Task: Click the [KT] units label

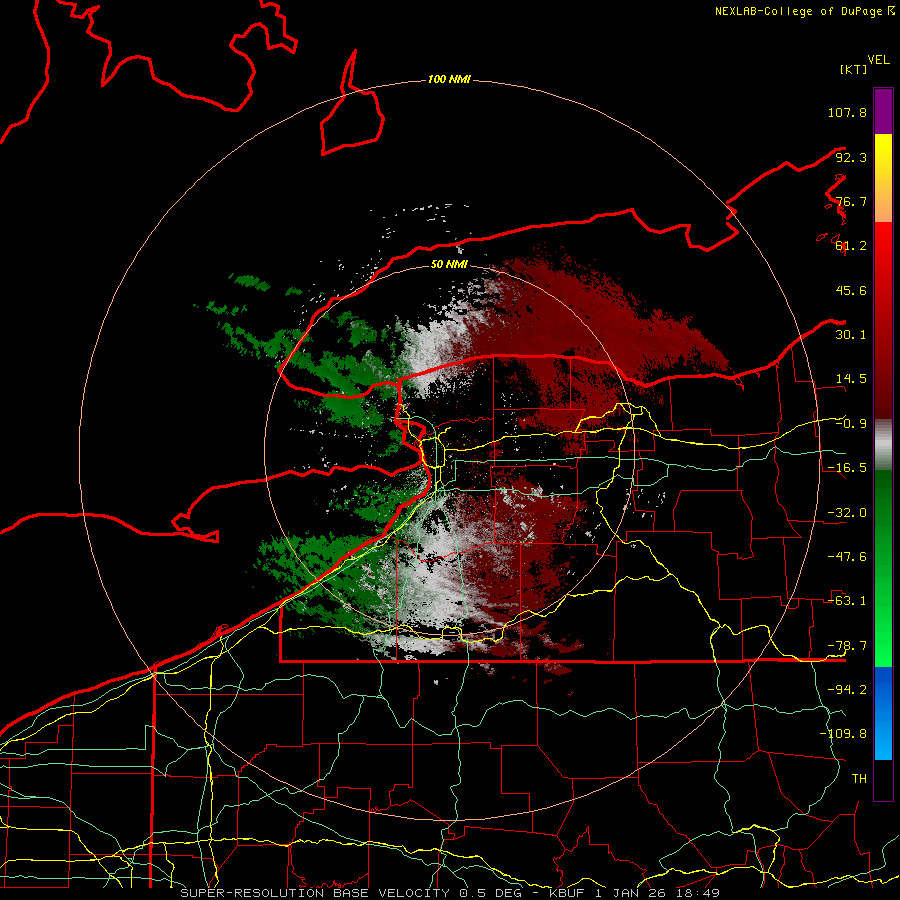Action: pyautogui.click(x=853, y=69)
